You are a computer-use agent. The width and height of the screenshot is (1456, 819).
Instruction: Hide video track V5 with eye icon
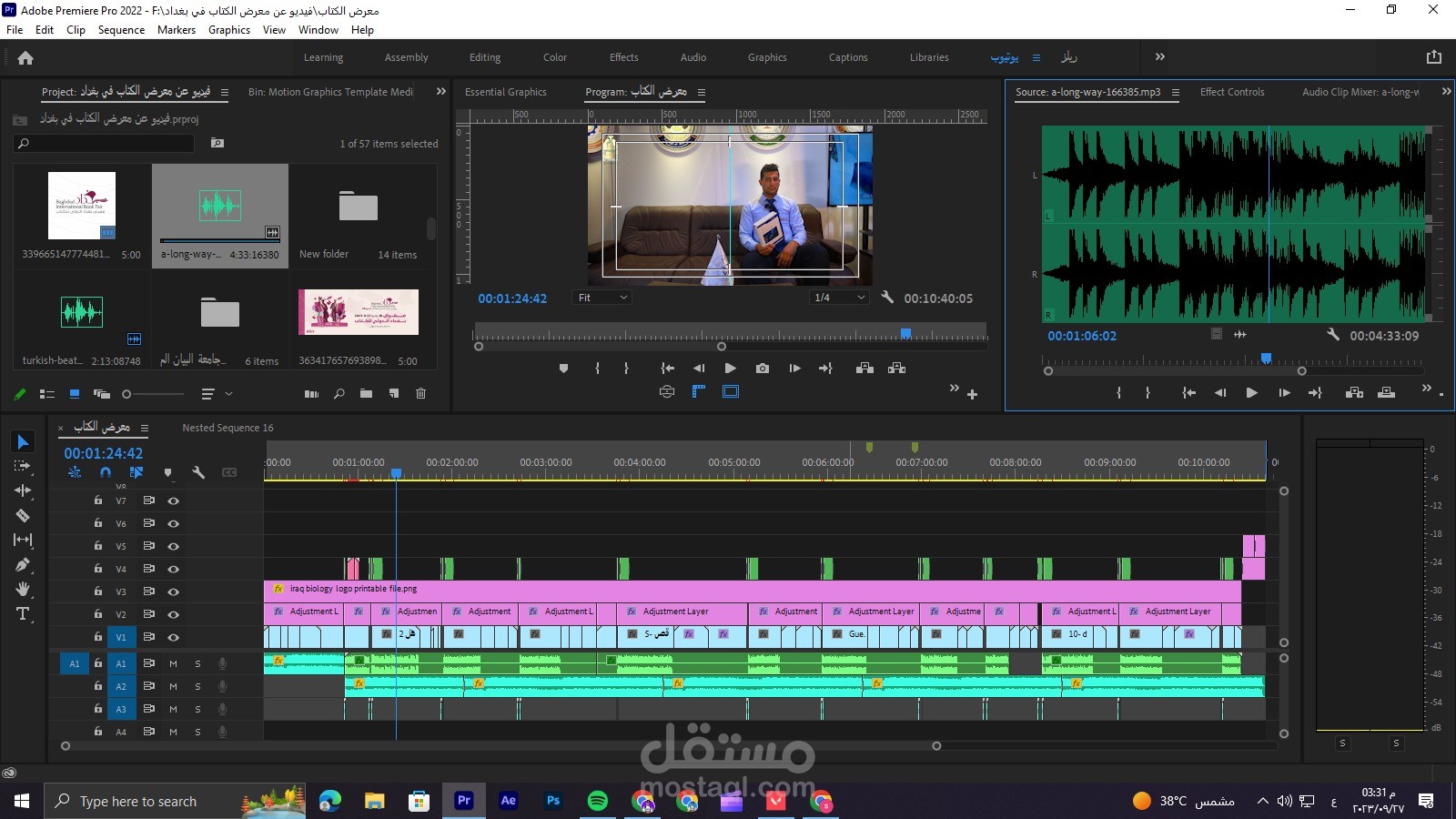[173, 546]
